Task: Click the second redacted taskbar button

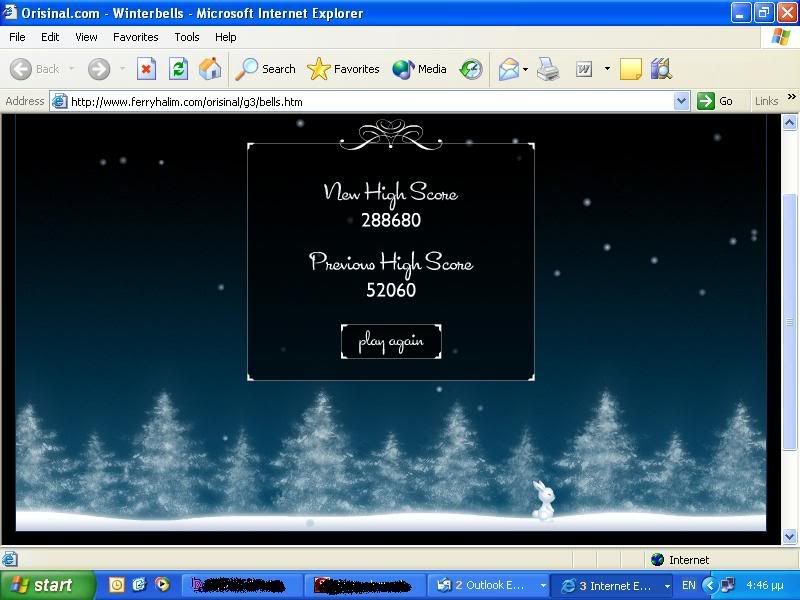Action: pyautogui.click(x=366, y=585)
